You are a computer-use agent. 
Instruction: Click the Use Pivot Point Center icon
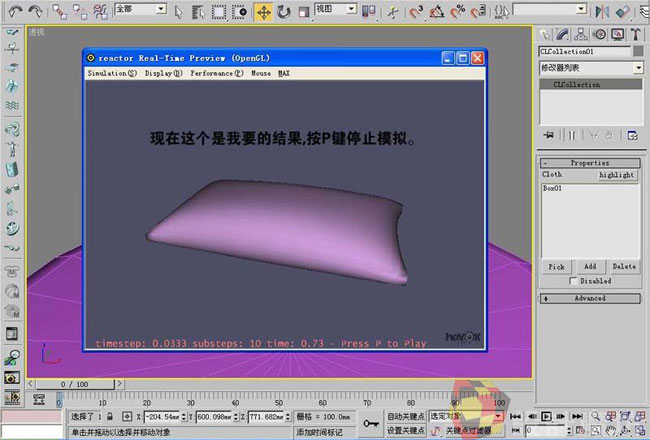coord(369,12)
